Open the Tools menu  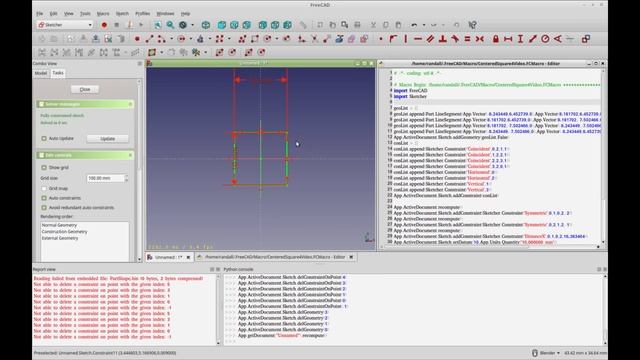point(85,13)
